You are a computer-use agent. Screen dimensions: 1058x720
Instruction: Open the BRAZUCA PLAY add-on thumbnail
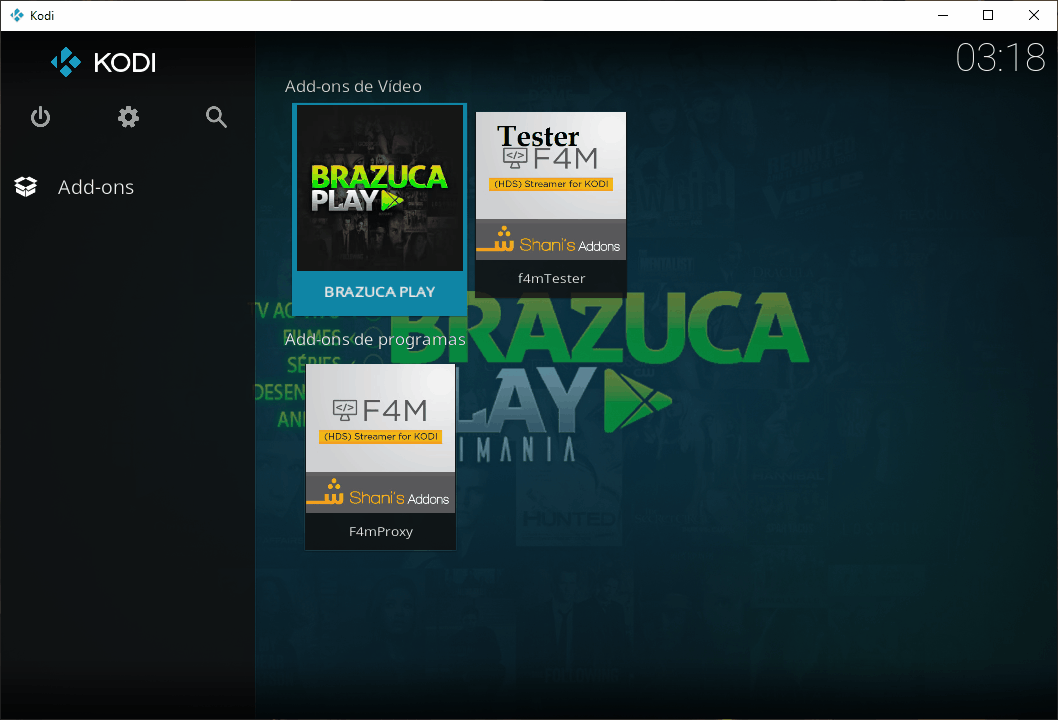coord(380,188)
